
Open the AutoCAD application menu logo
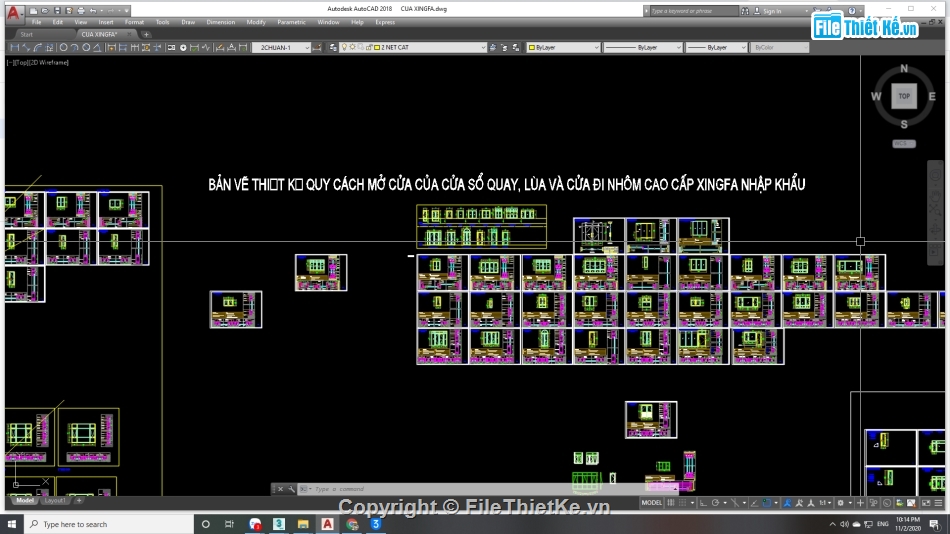click(x=13, y=12)
